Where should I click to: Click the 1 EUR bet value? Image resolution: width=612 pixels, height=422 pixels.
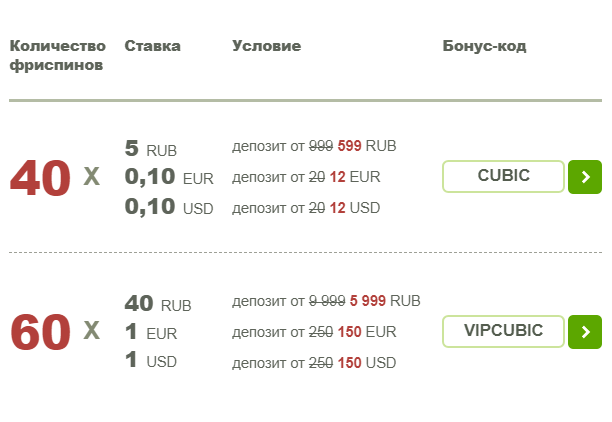(151, 332)
